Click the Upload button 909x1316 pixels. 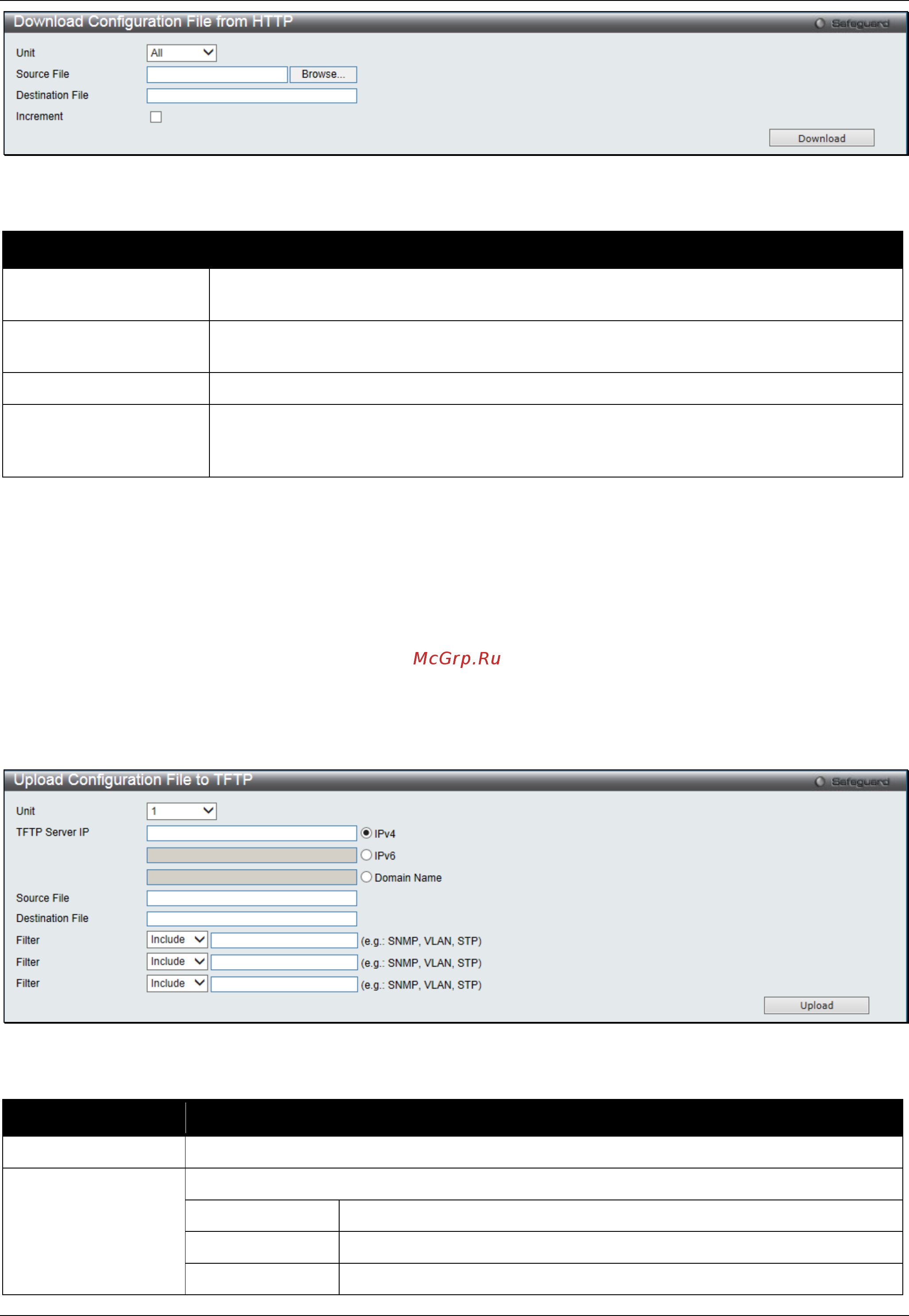(x=816, y=1005)
